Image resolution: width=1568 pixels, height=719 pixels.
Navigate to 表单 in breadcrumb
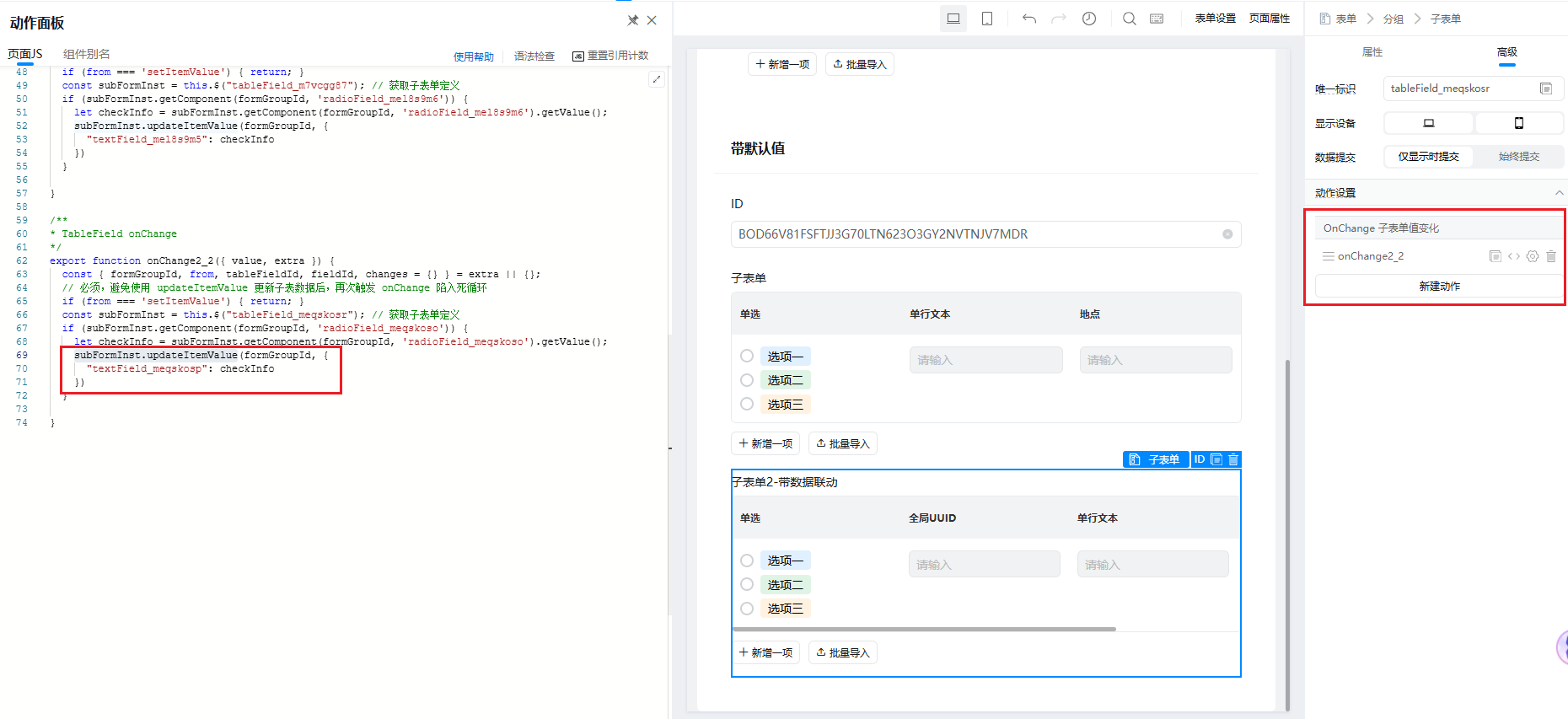[x=1338, y=19]
